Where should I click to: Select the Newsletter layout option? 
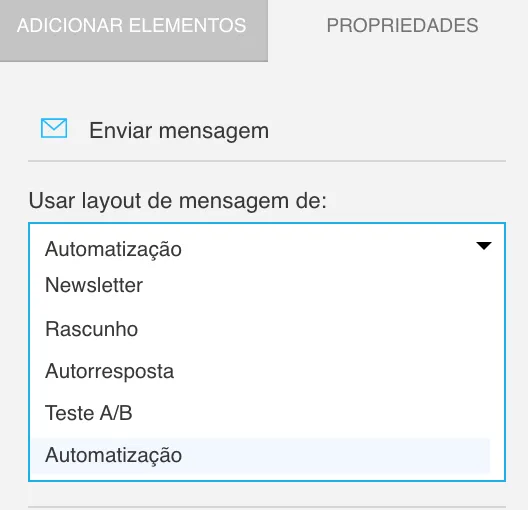pyautogui.click(x=94, y=285)
